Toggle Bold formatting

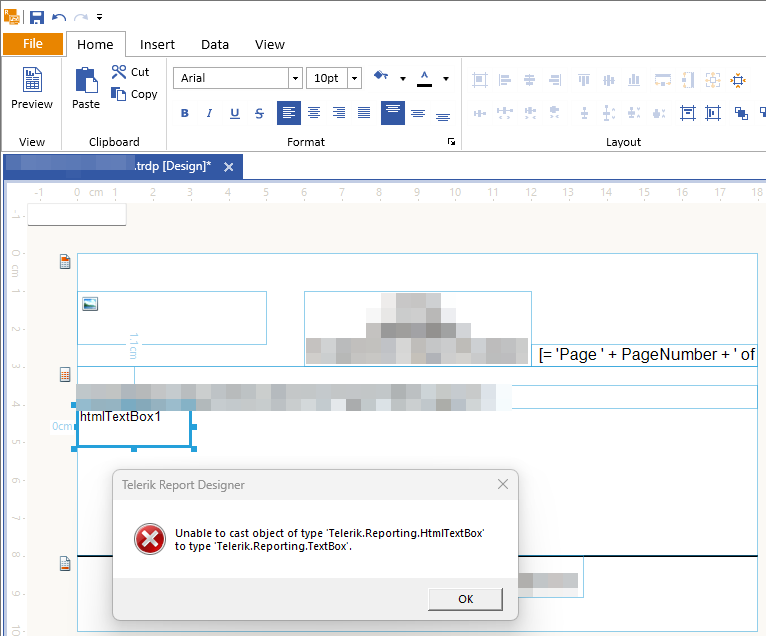[185, 113]
